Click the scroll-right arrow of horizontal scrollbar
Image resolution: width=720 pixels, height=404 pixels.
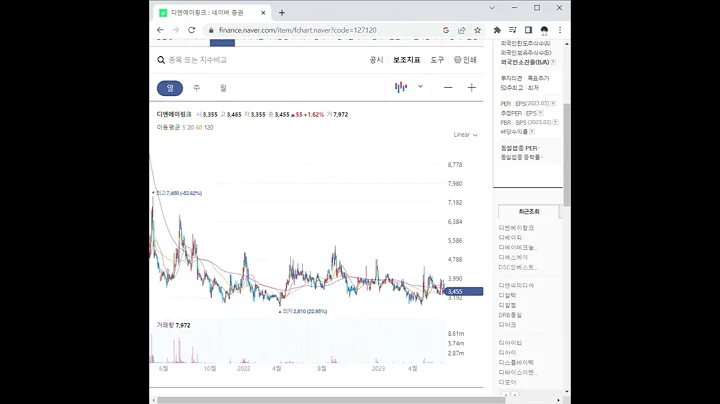(558, 400)
